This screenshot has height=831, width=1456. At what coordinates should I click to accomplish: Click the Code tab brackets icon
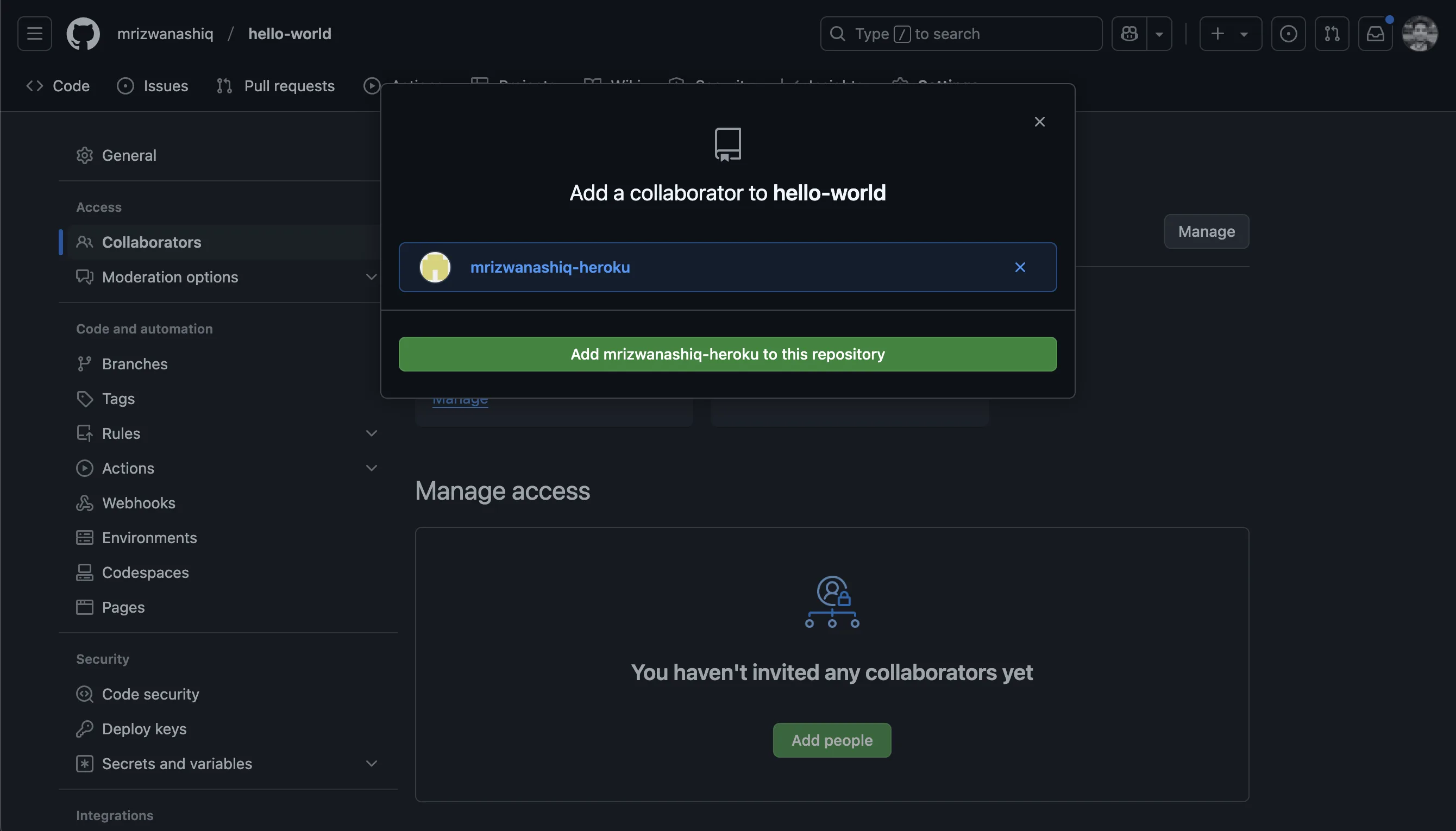coord(34,86)
